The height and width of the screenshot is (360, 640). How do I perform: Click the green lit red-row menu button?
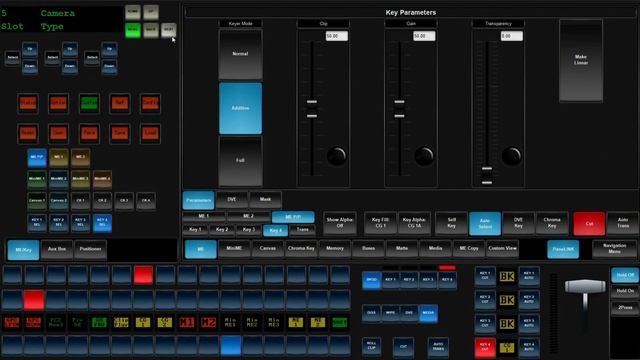pos(89,103)
